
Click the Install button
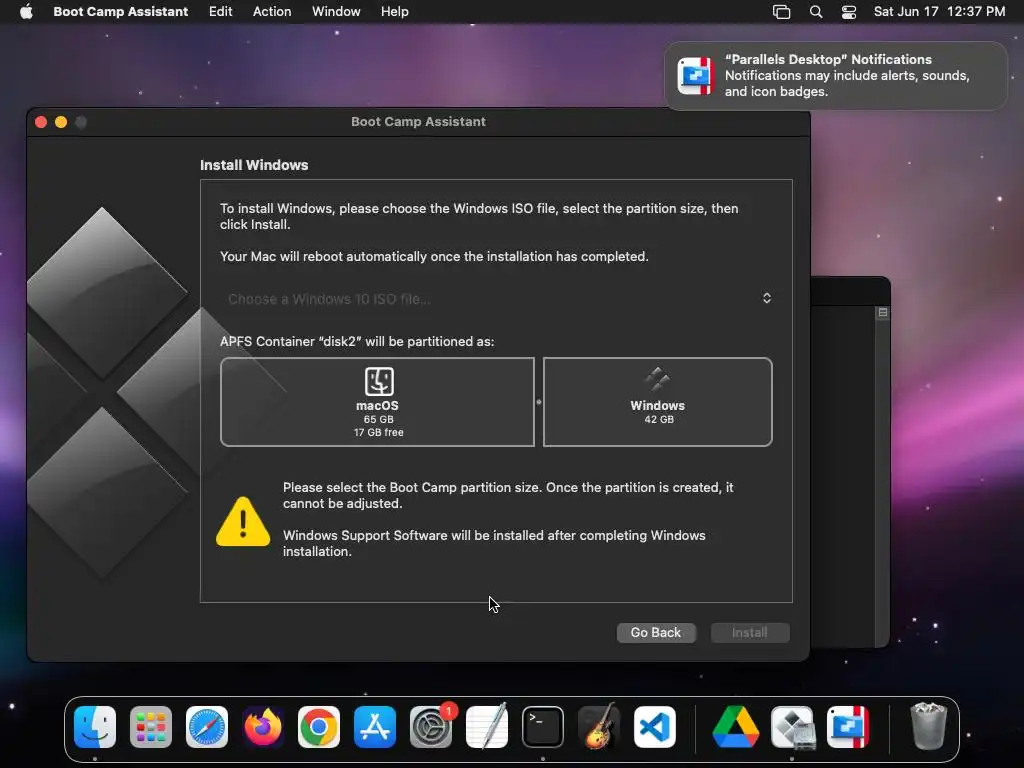coord(750,632)
